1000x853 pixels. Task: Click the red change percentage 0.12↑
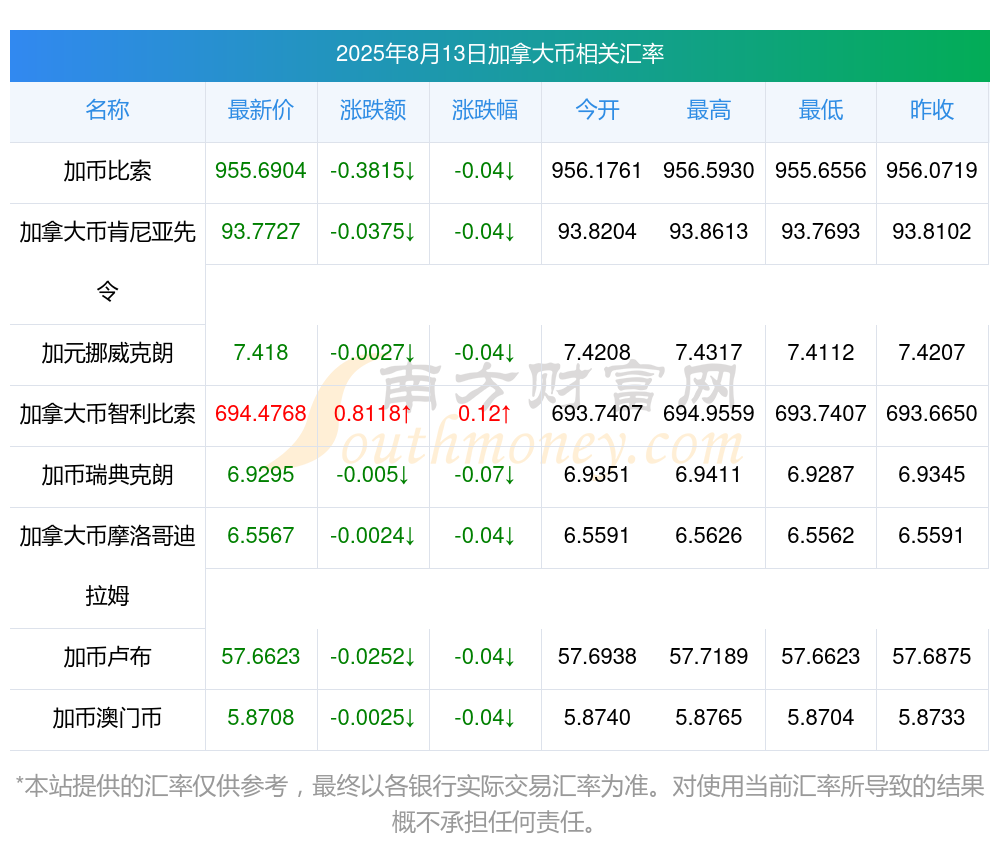(485, 414)
